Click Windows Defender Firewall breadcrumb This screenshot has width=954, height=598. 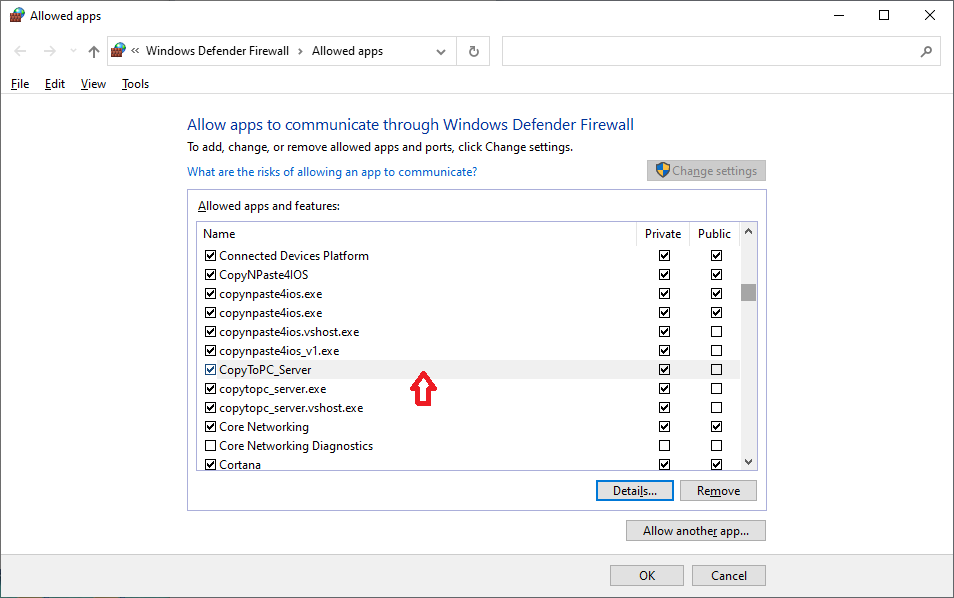[217, 51]
